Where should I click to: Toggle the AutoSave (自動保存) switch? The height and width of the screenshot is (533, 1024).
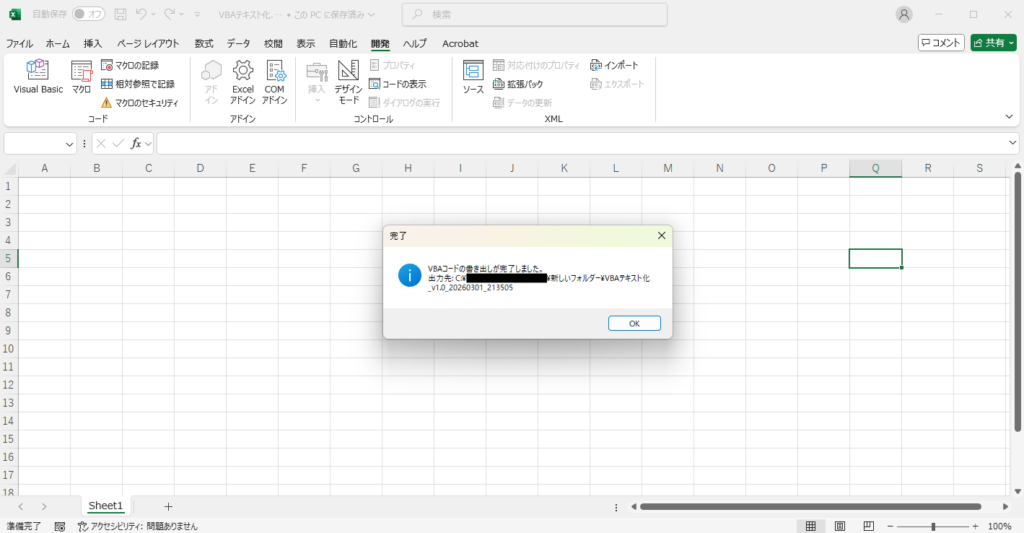pos(89,15)
